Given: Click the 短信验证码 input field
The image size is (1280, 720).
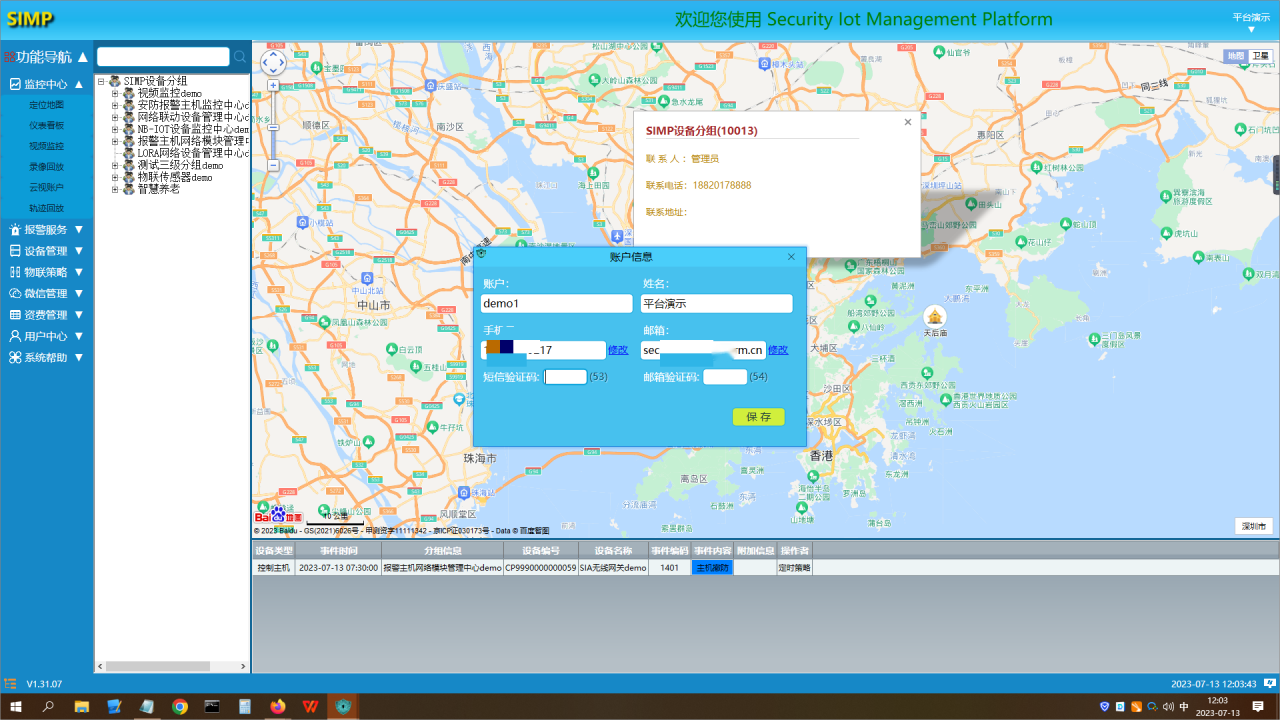Looking at the screenshot, I should (566, 377).
